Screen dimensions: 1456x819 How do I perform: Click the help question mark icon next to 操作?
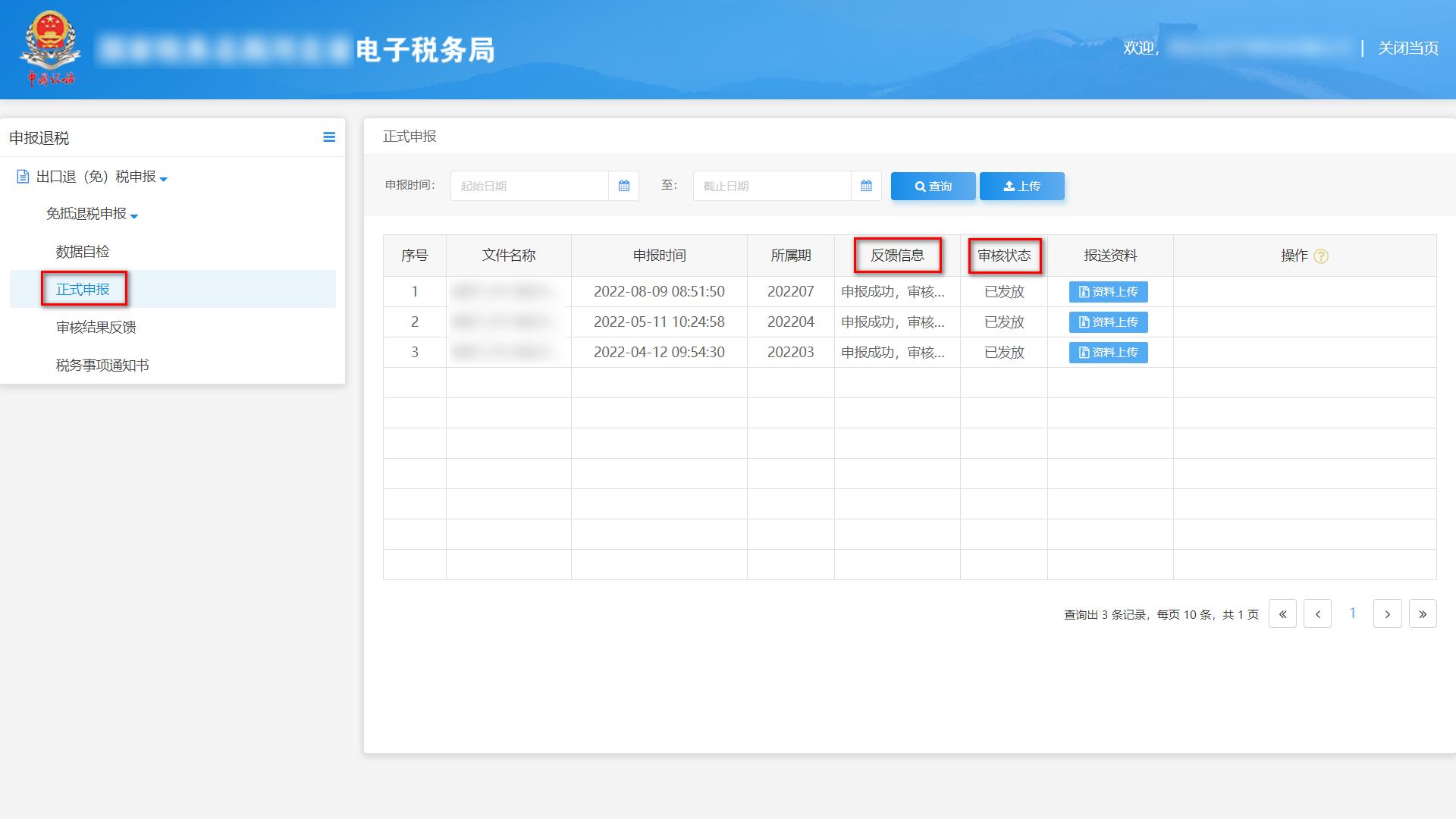1321,256
